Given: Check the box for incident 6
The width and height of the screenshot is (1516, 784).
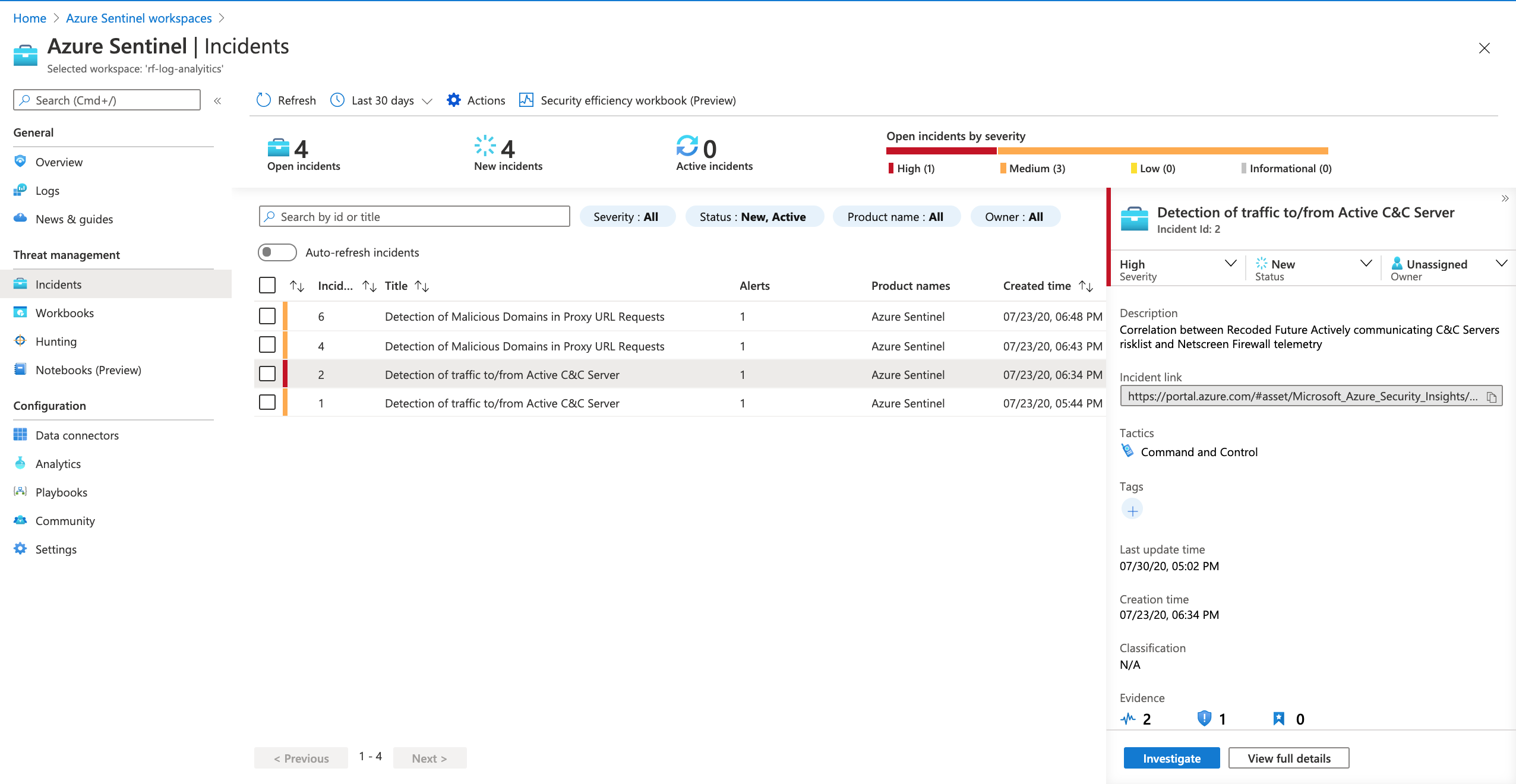Looking at the screenshot, I should 267,317.
